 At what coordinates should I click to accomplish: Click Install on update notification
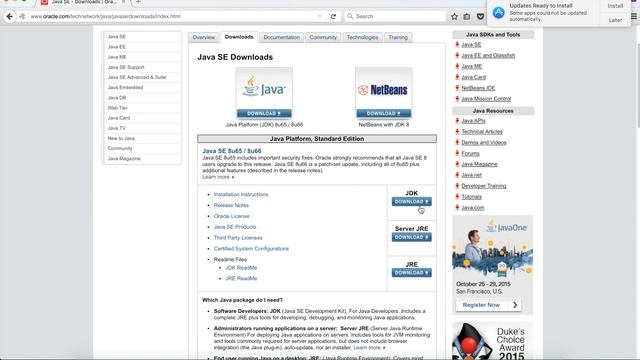[615, 6]
